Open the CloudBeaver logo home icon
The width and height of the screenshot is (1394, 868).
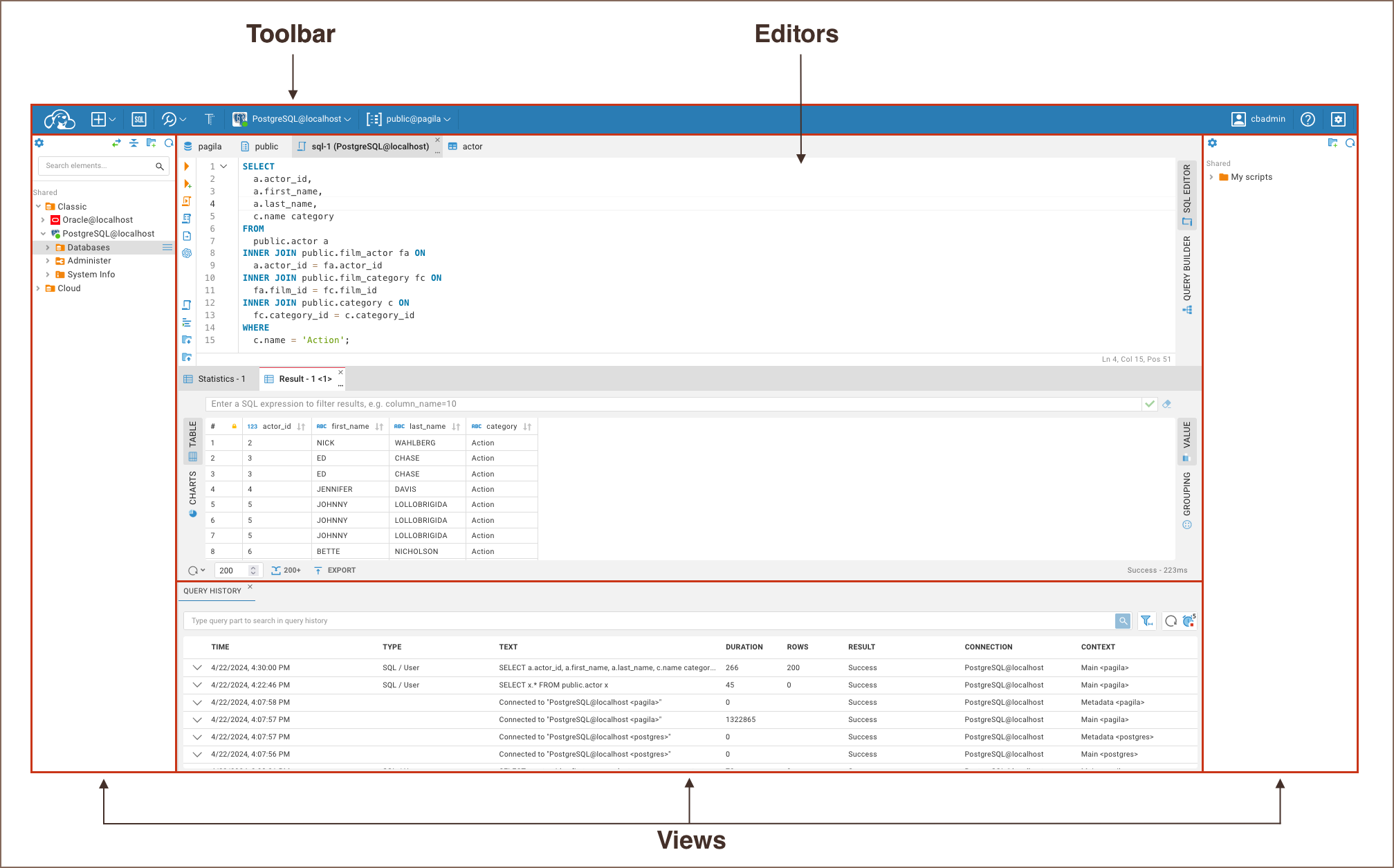[59, 119]
